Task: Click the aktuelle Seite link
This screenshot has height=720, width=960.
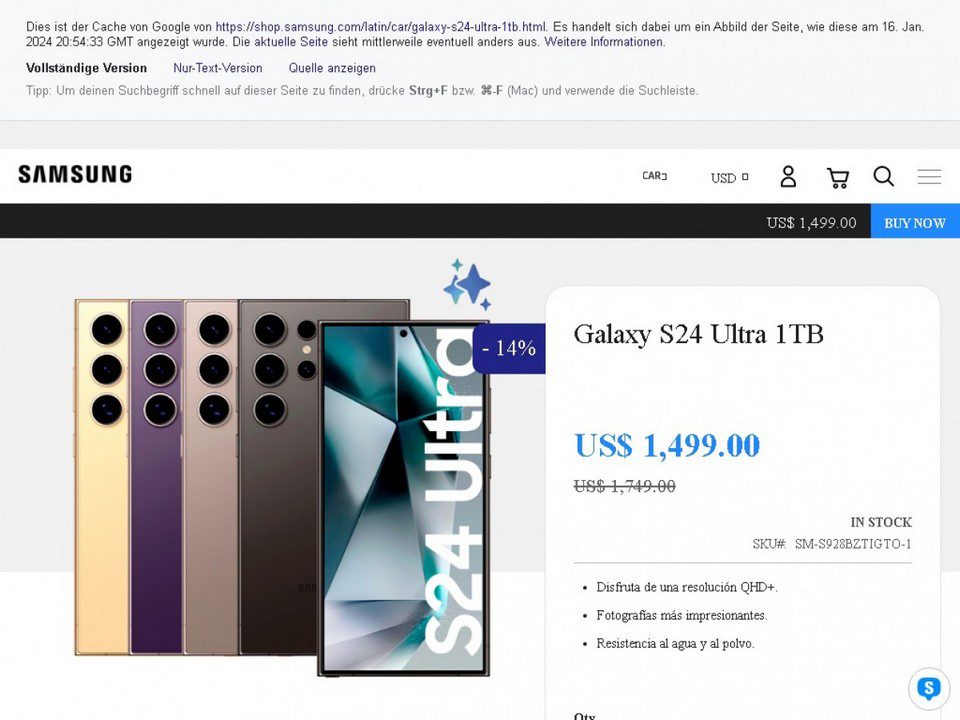Action: click(x=291, y=42)
